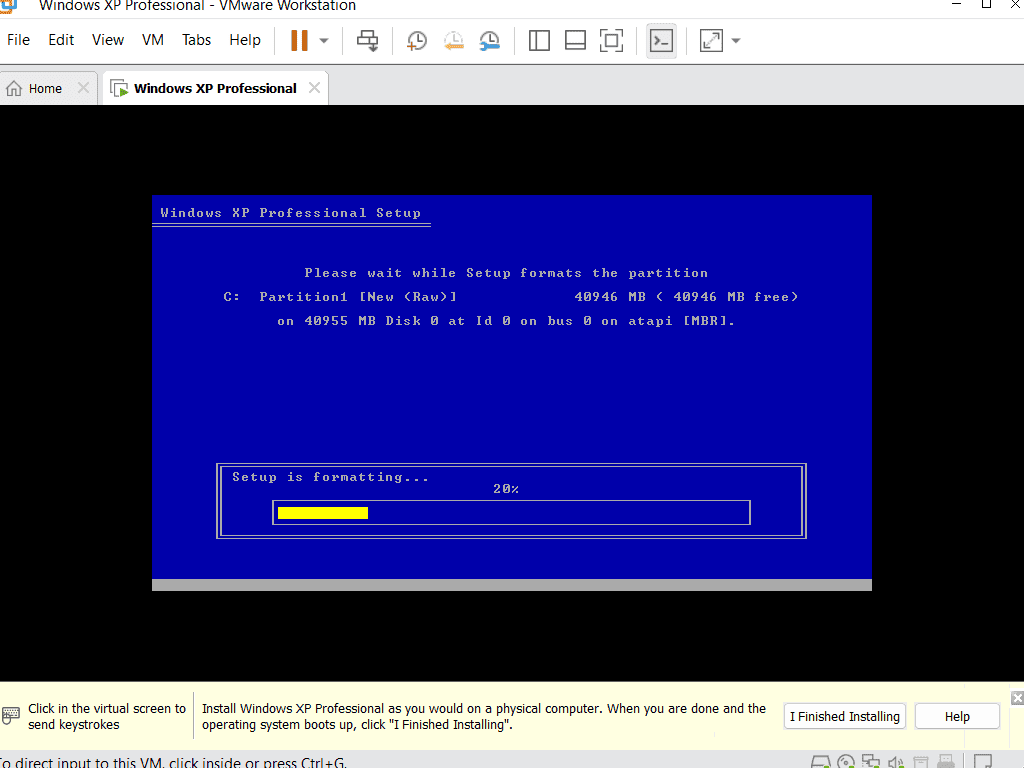Click the message log status icon
Screen dimensions: 1024x768
pos(983,762)
